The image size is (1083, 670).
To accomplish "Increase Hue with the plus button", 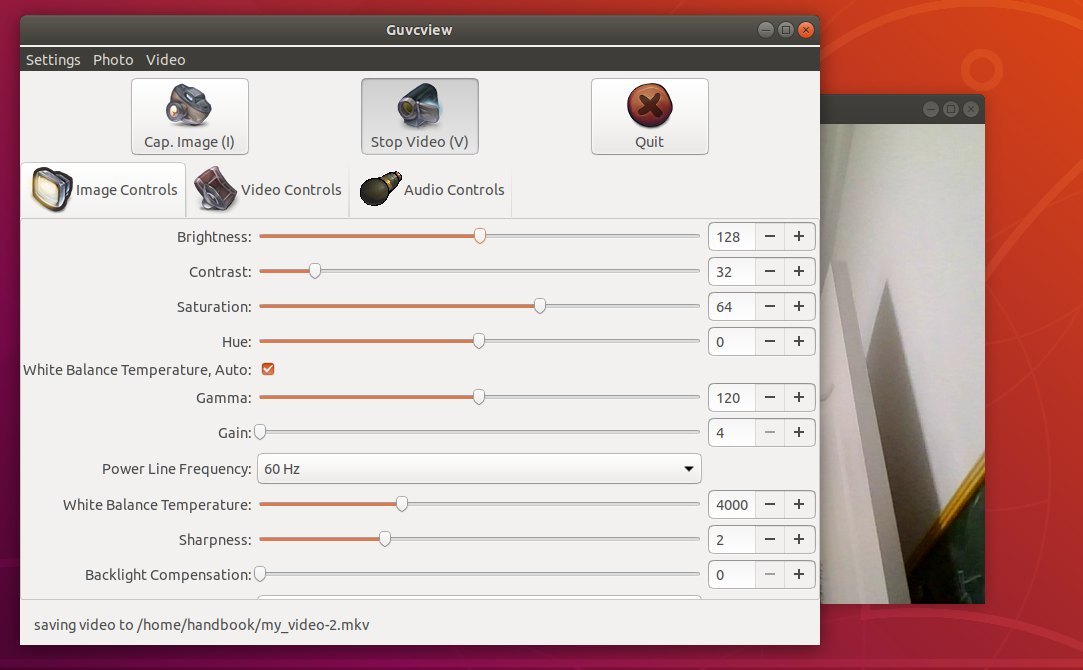I will point(799,341).
